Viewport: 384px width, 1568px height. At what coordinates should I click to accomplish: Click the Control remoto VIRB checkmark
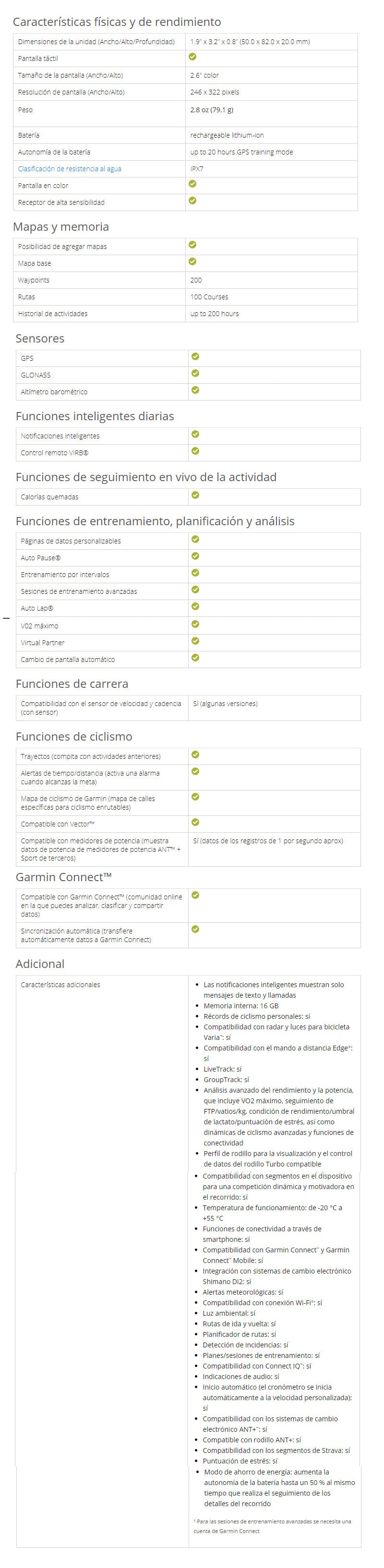196,451
